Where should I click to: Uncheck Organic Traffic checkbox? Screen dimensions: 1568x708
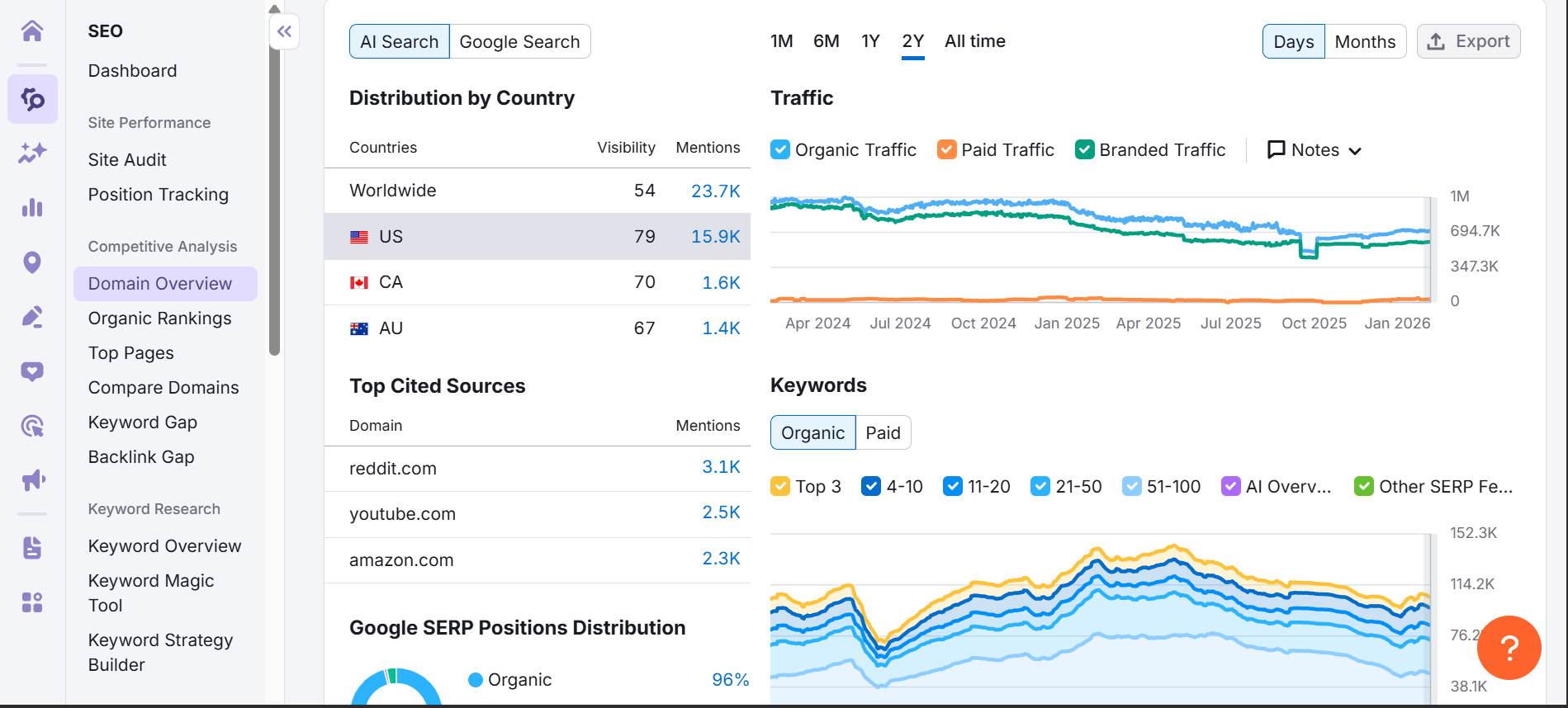tap(780, 149)
